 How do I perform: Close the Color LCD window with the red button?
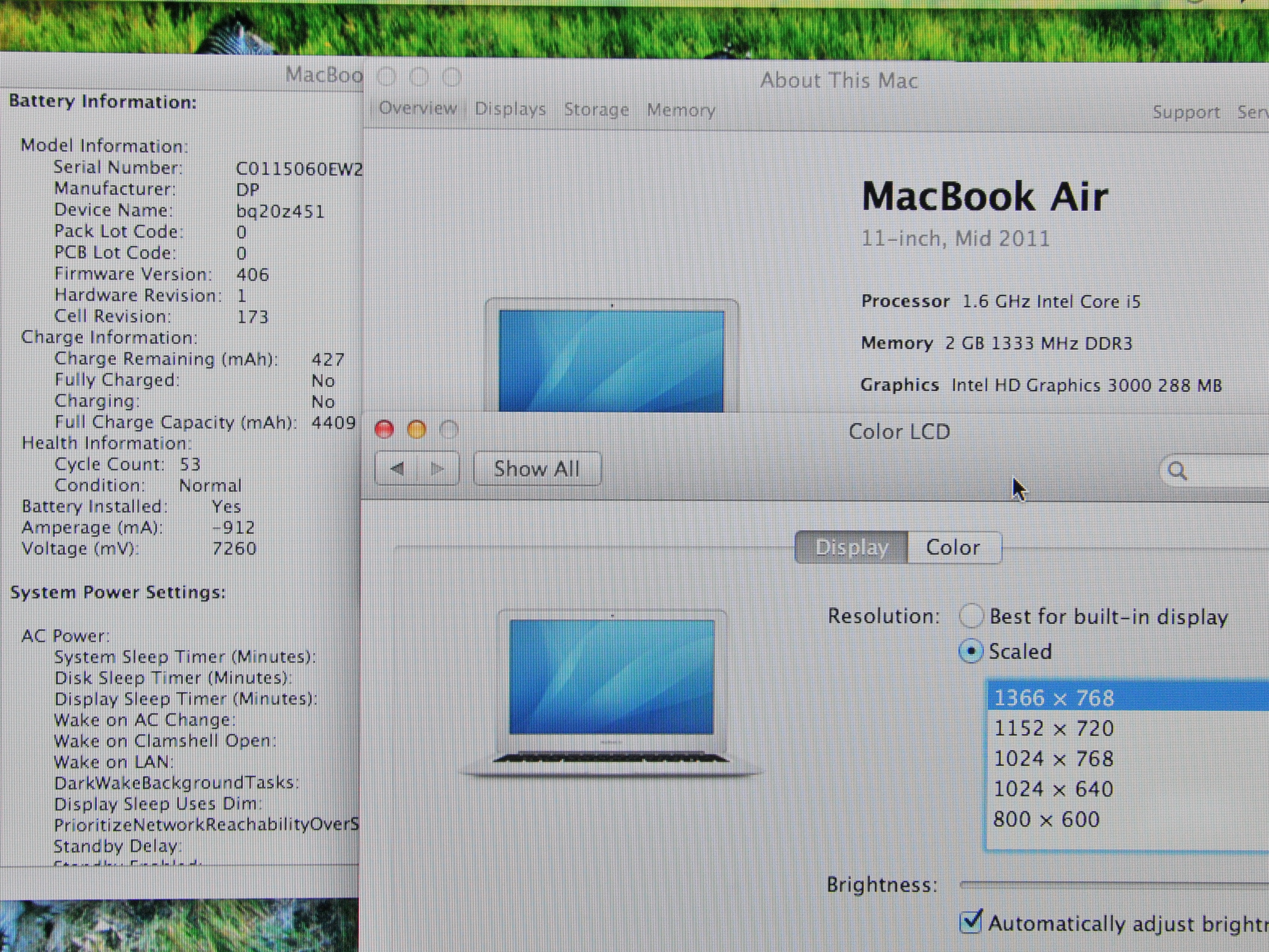tap(384, 429)
